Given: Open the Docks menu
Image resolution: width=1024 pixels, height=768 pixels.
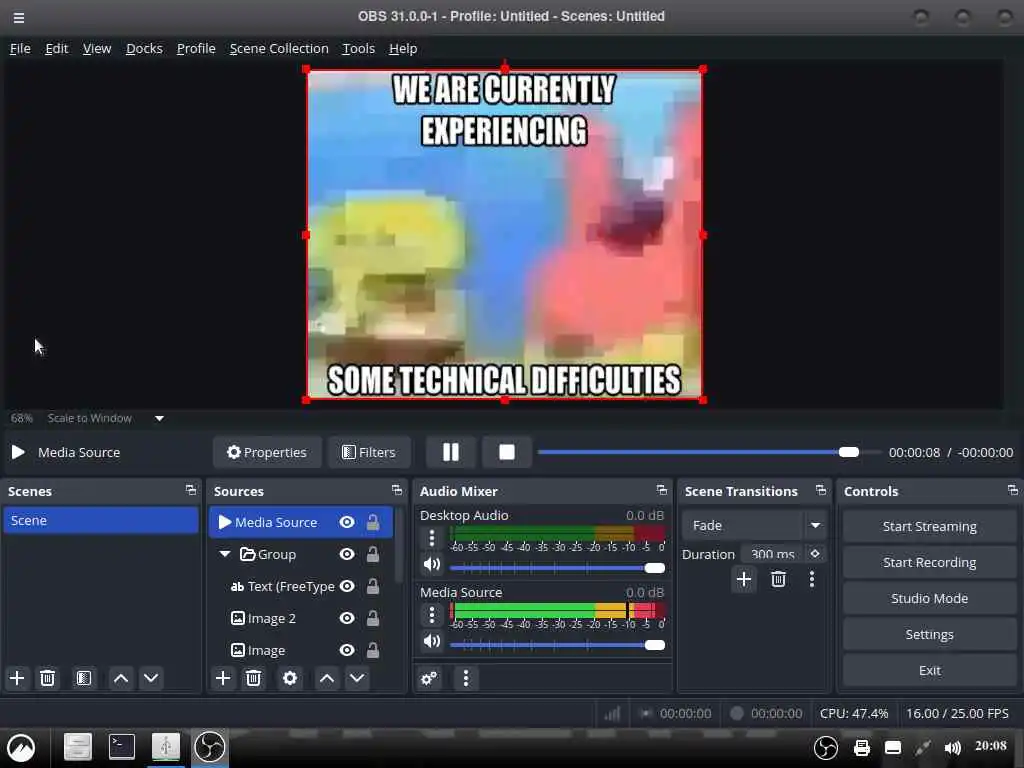Looking at the screenshot, I should tap(144, 49).
